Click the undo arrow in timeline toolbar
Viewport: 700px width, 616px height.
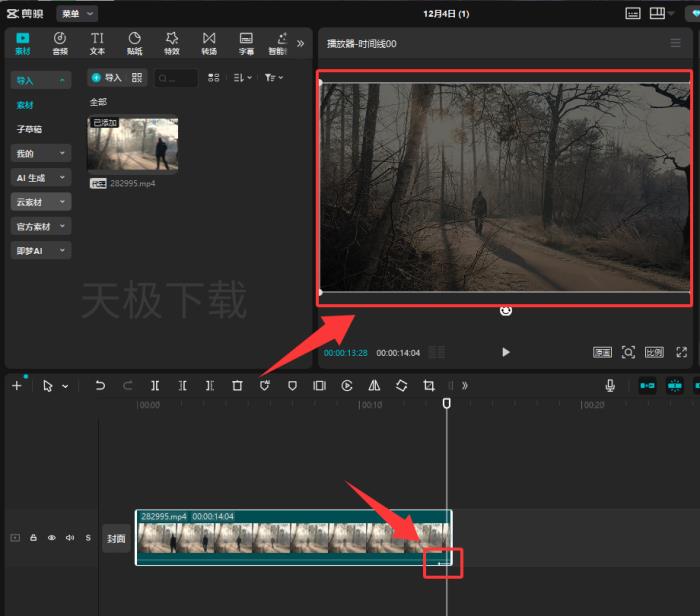point(100,385)
